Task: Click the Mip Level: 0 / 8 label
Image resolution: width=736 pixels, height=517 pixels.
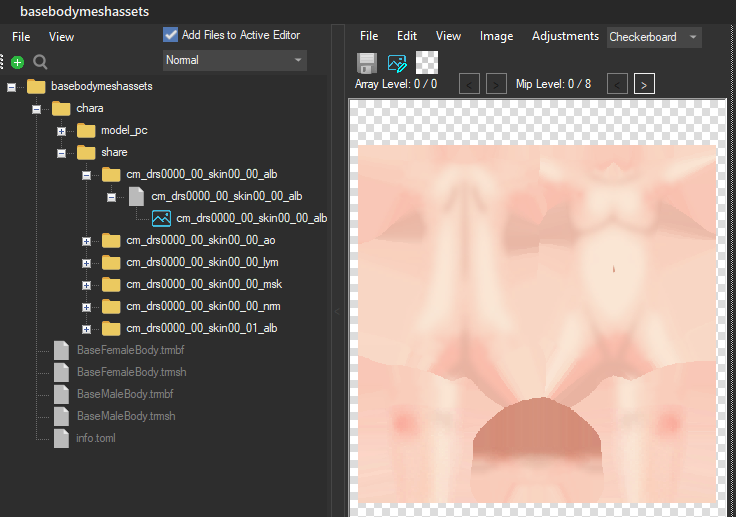Action: tap(553, 84)
